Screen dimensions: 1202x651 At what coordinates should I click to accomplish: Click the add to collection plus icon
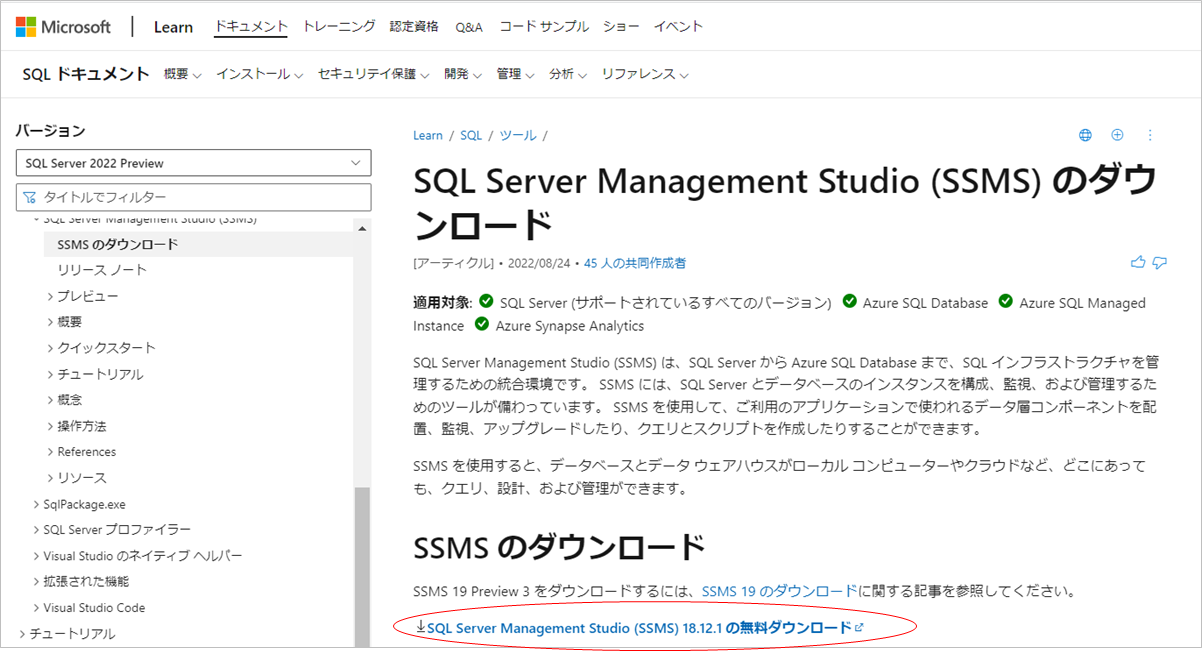point(1117,134)
